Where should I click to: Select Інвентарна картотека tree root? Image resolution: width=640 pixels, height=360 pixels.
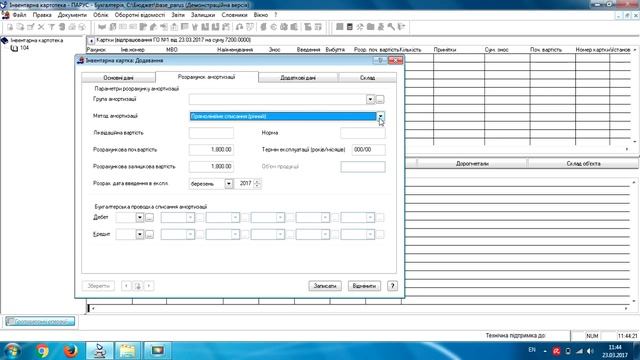pos(37,40)
